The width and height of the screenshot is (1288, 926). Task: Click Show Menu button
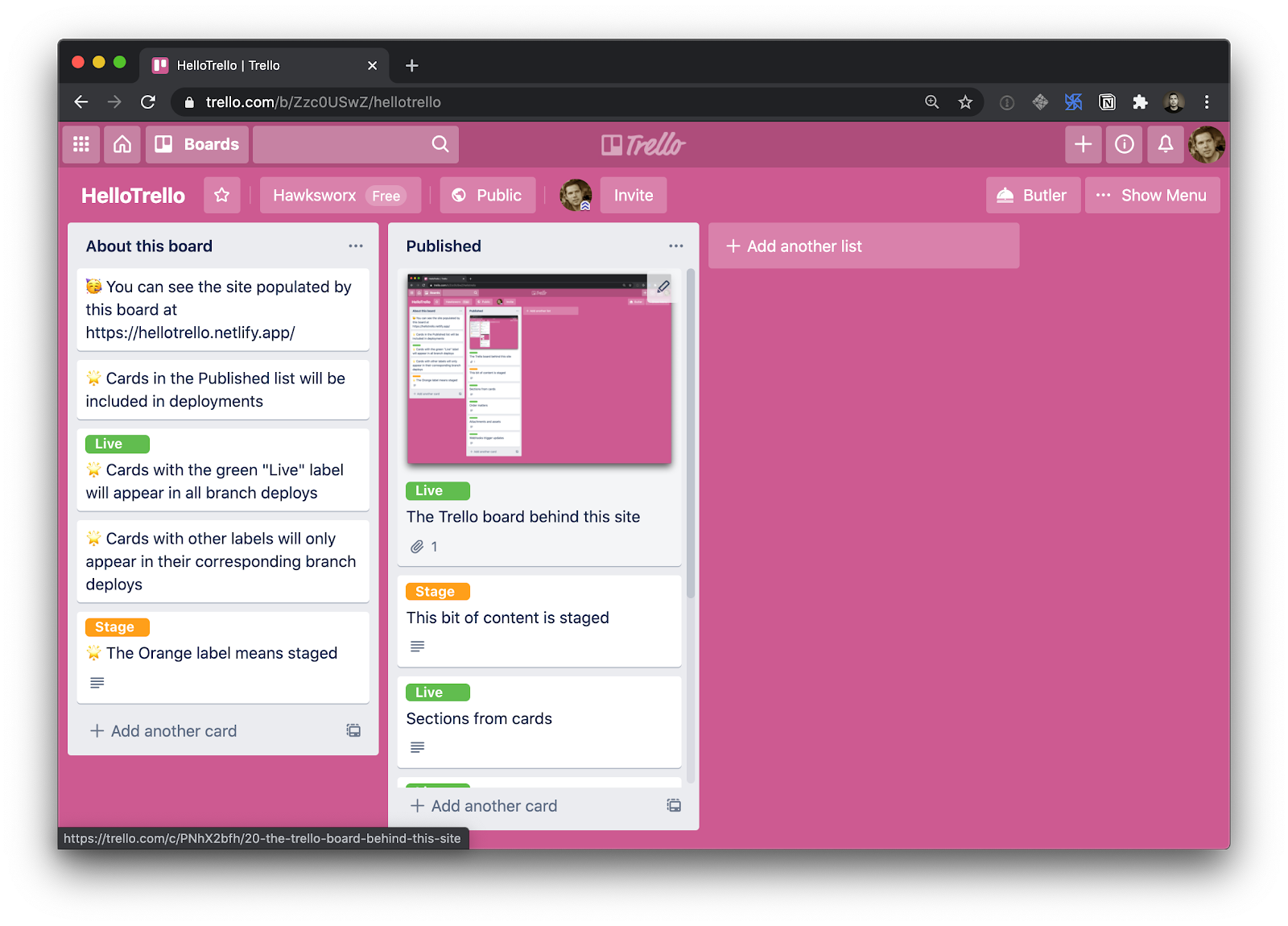pyautogui.click(x=1152, y=195)
